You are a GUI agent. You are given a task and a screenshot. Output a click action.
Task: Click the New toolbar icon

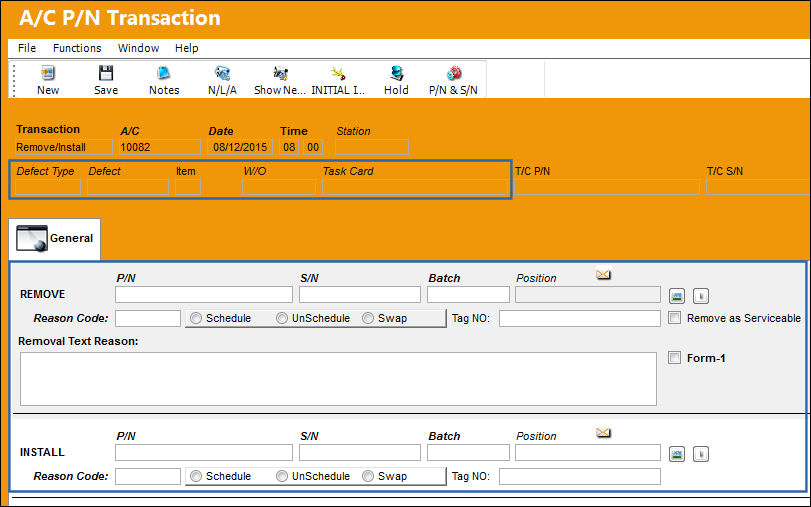(48, 73)
